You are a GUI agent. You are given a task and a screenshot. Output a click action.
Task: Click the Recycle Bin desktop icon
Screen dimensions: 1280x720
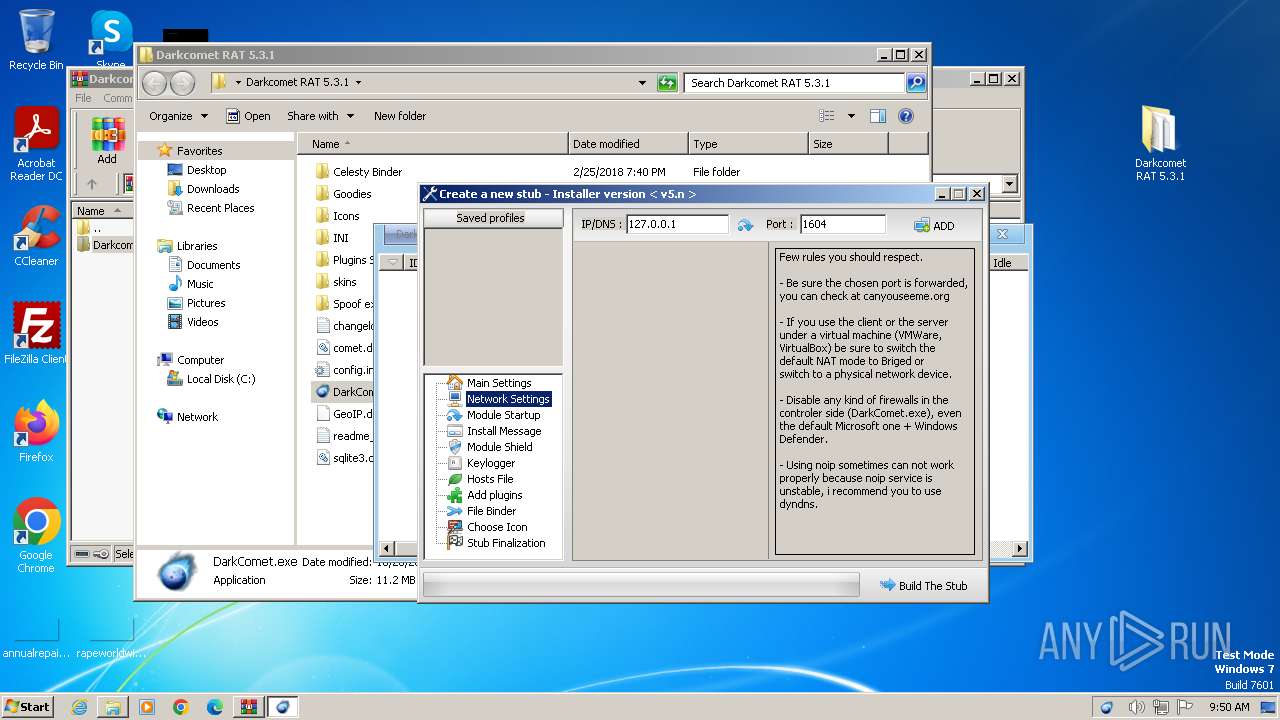(36, 39)
